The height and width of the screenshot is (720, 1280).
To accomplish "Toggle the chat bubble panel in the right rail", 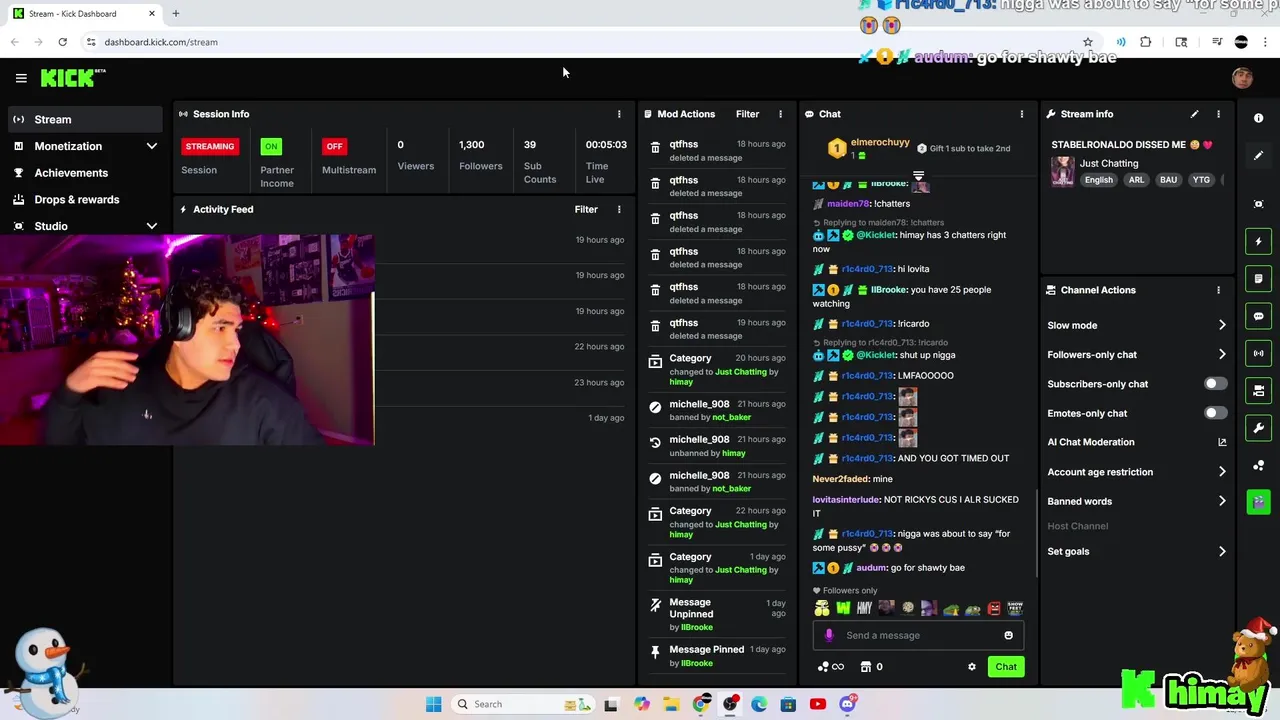I will click(1259, 316).
